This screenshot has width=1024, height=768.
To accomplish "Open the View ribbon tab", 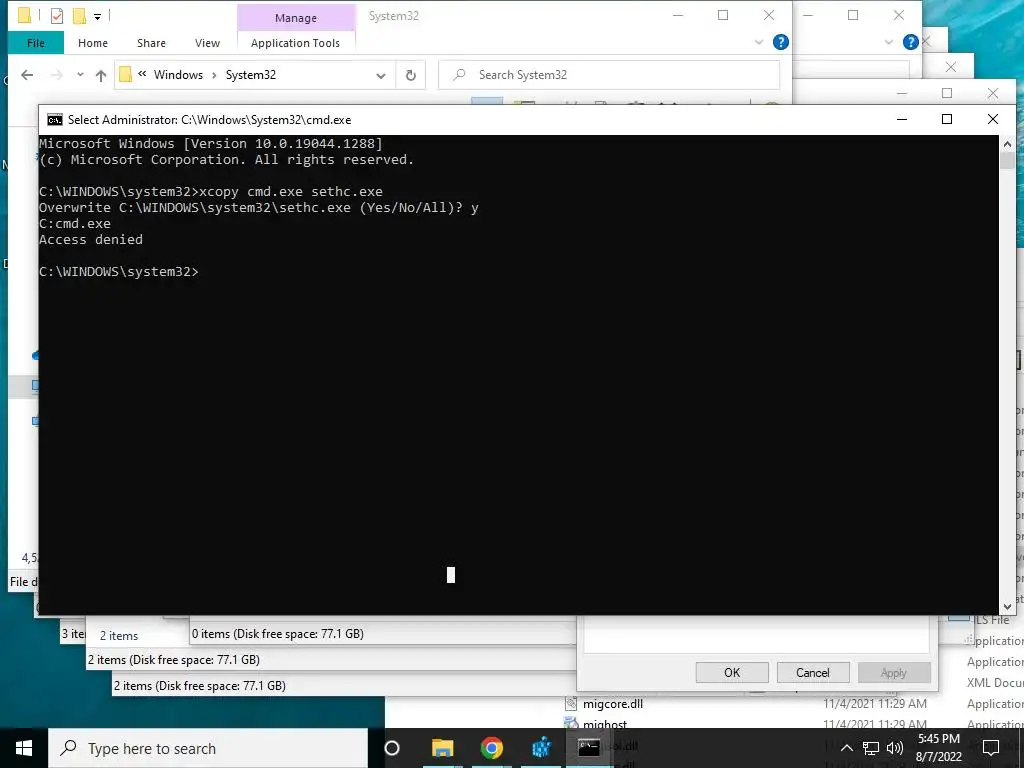I will pos(207,43).
